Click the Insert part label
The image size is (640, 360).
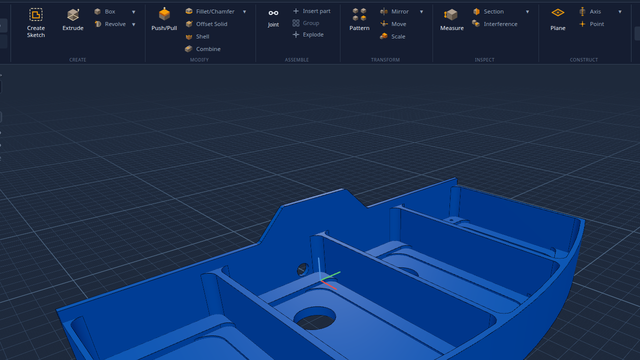(x=317, y=11)
